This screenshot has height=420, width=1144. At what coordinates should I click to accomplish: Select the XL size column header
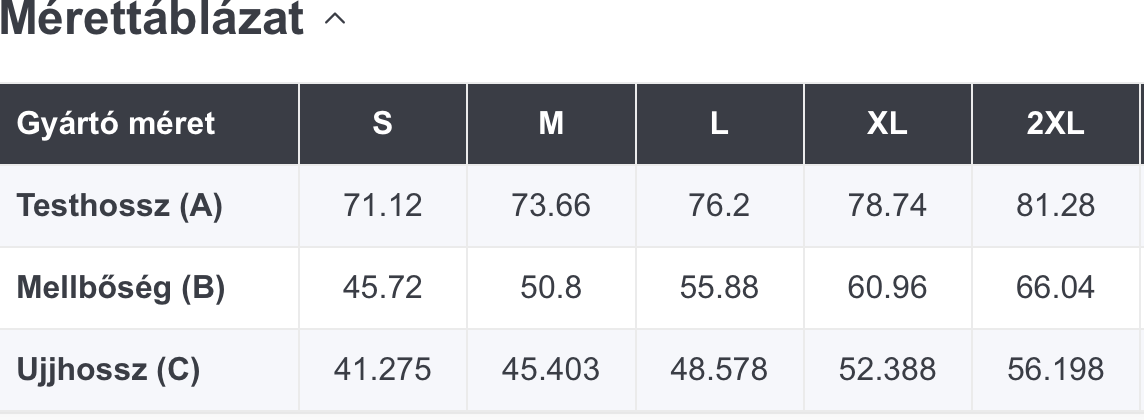coord(888,124)
